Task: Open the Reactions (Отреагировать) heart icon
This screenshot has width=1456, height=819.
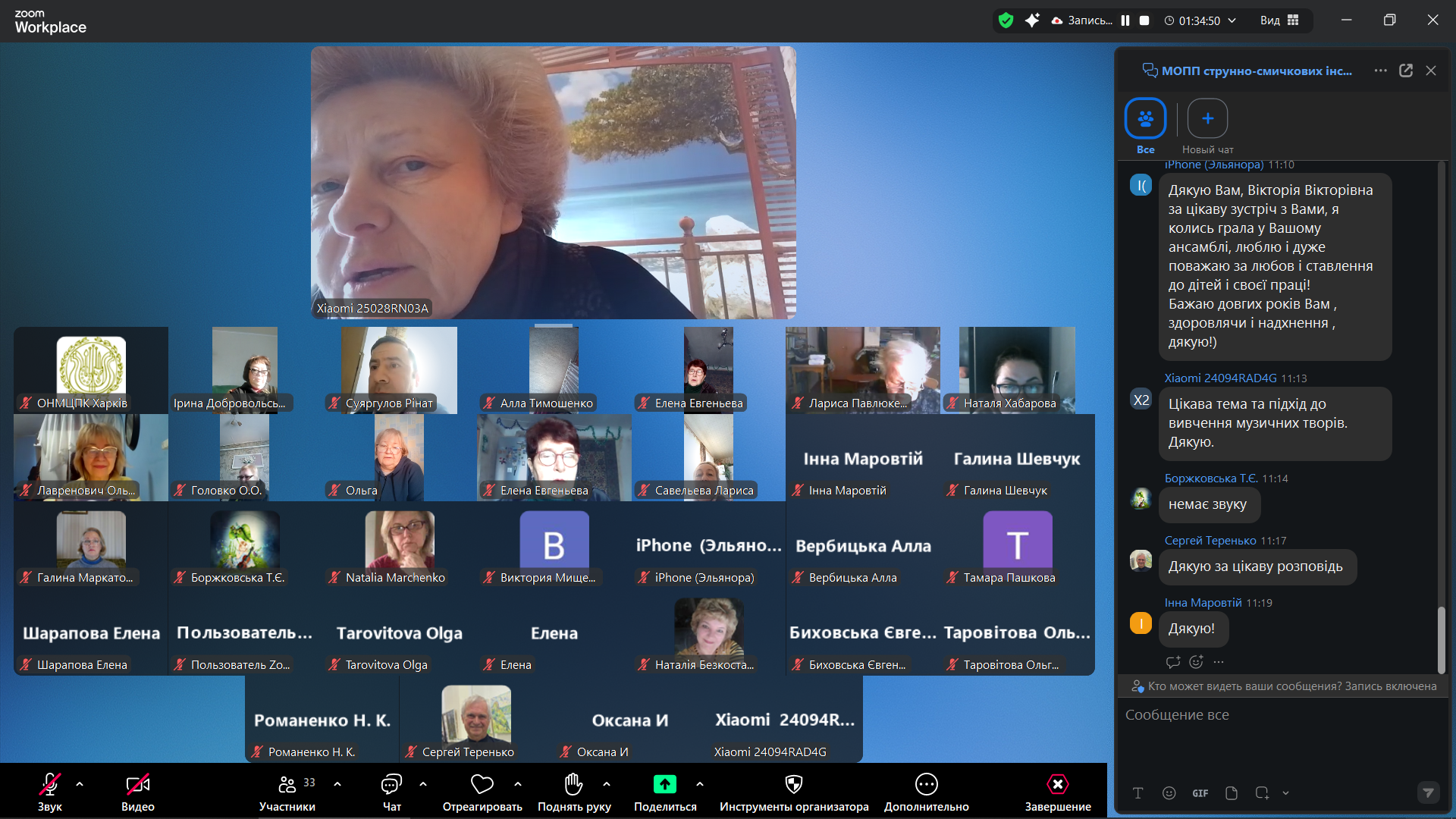Action: [x=482, y=784]
